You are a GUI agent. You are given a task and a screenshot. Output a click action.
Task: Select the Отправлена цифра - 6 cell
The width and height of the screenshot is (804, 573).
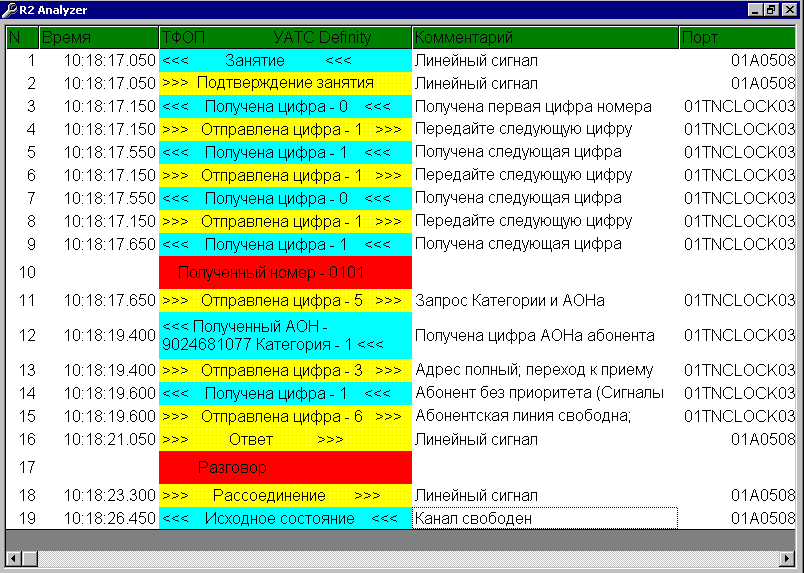(286, 416)
